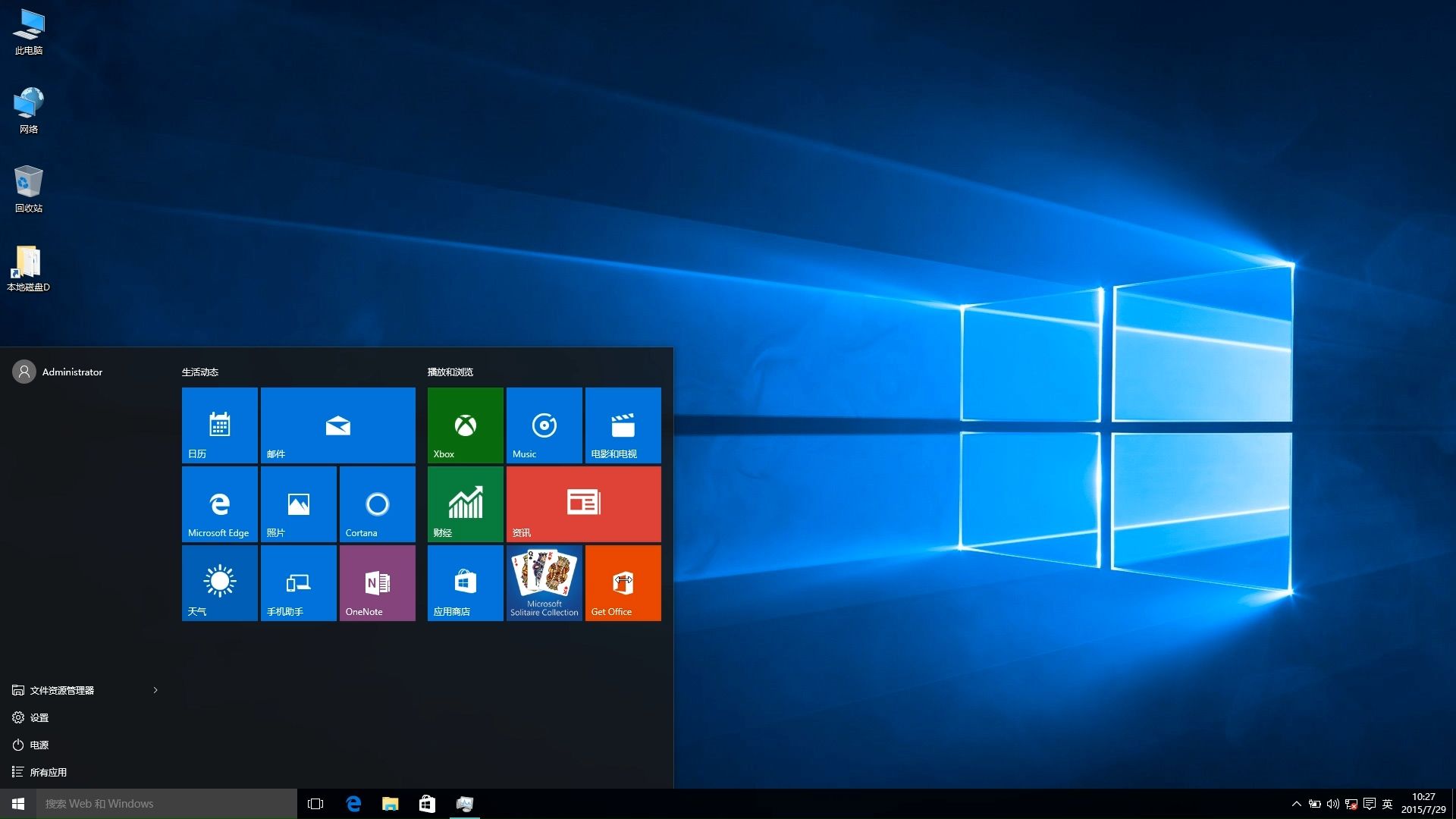Open the 应用商店 store tile
The width and height of the screenshot is (1456, 819).
click(466, 583)
